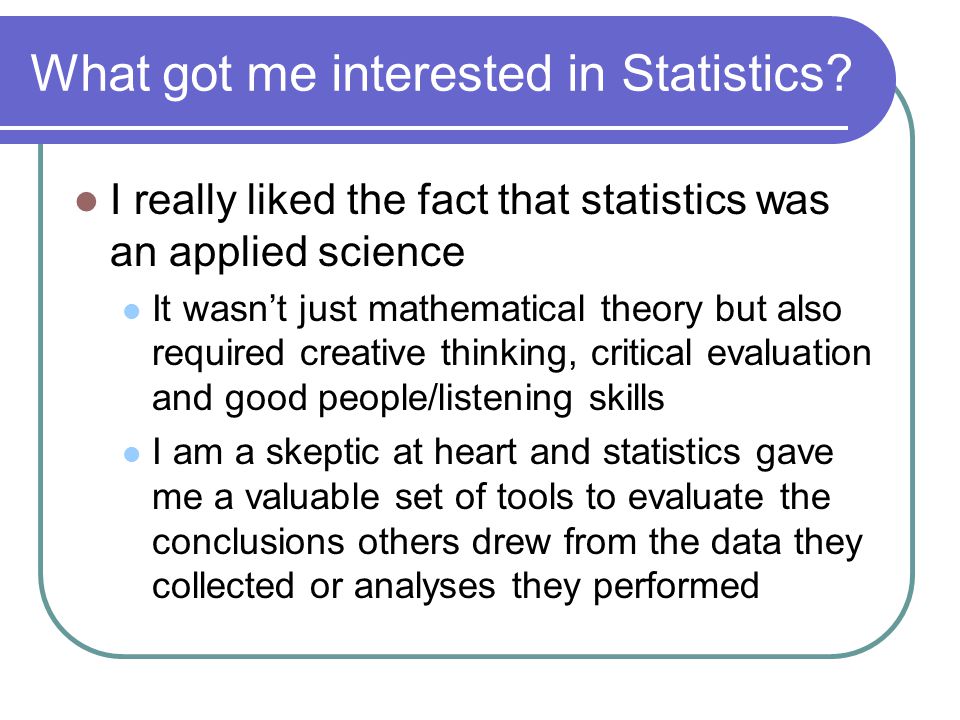Screen dimensions: 960x720
Task: Click the word 'mathematical' in the first sub-bullet
Action: pos(477,309)
